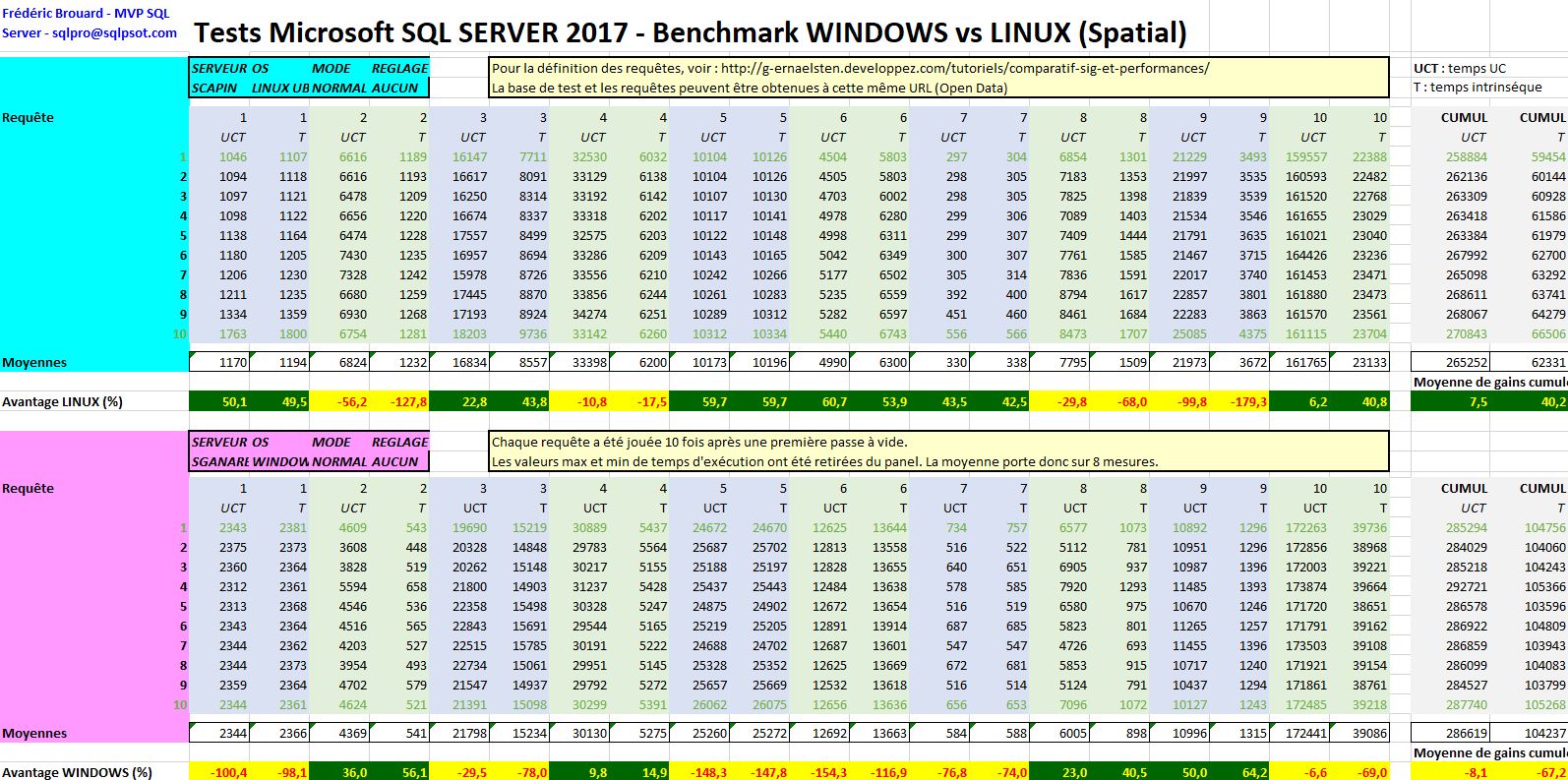The height and width of the screenshot is (780, 1568).
Task: Click the SCAPIN server name cell
Action: pos(214,88)
